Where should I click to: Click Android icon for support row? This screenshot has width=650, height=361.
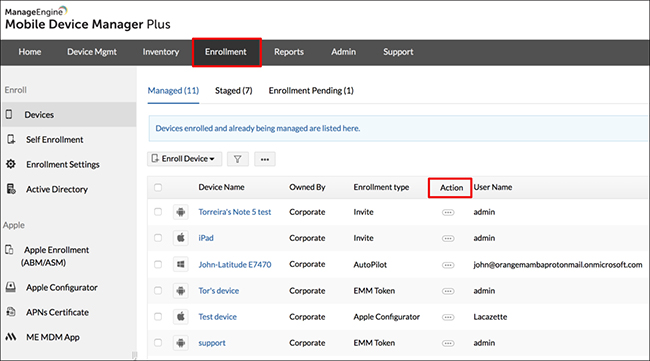[x=181, y=343]
